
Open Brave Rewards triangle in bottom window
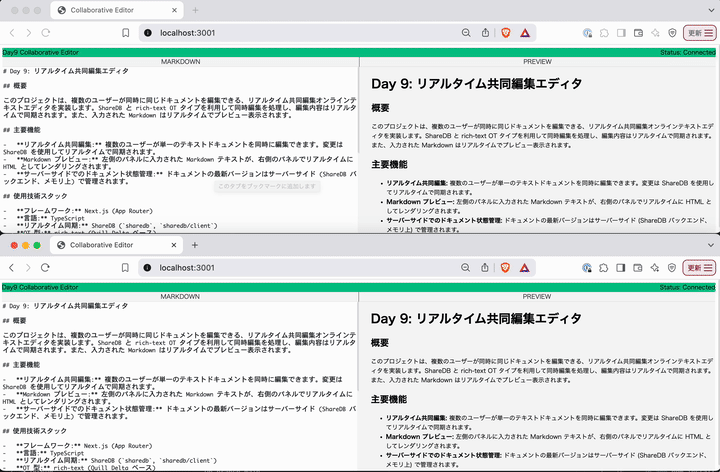coord(524,268)
